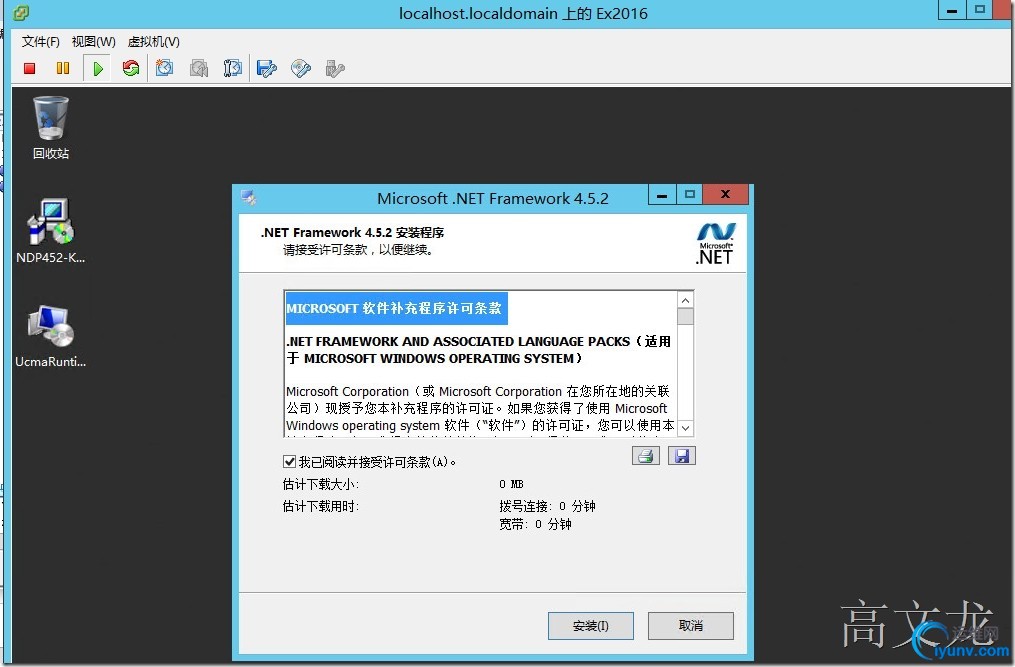Click the 拨号连接: 0 分钟 text

coord(547,506)
